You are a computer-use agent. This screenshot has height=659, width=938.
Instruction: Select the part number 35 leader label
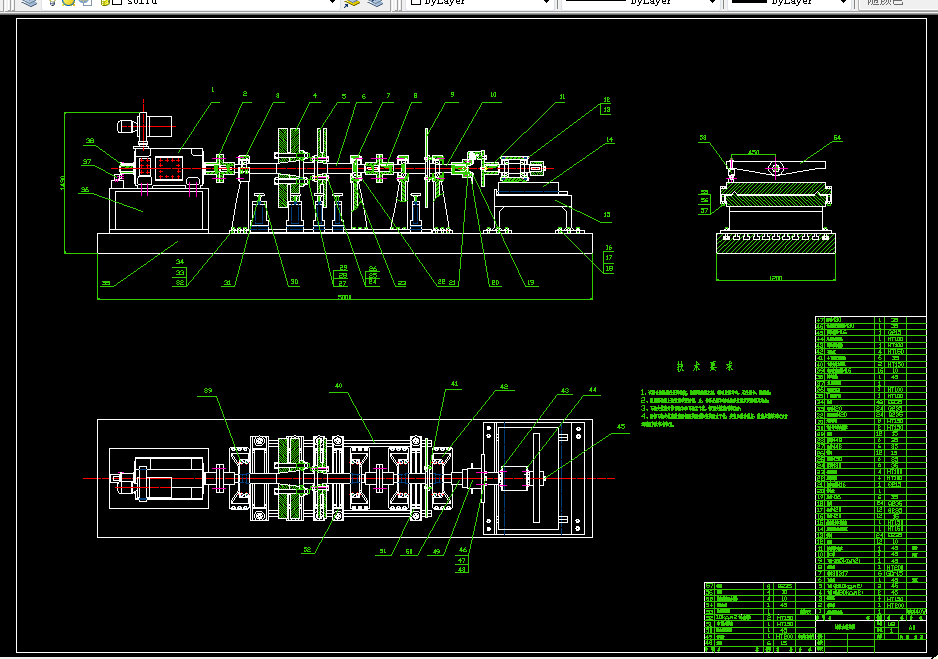pyautogui.click(x=106, y=283)
